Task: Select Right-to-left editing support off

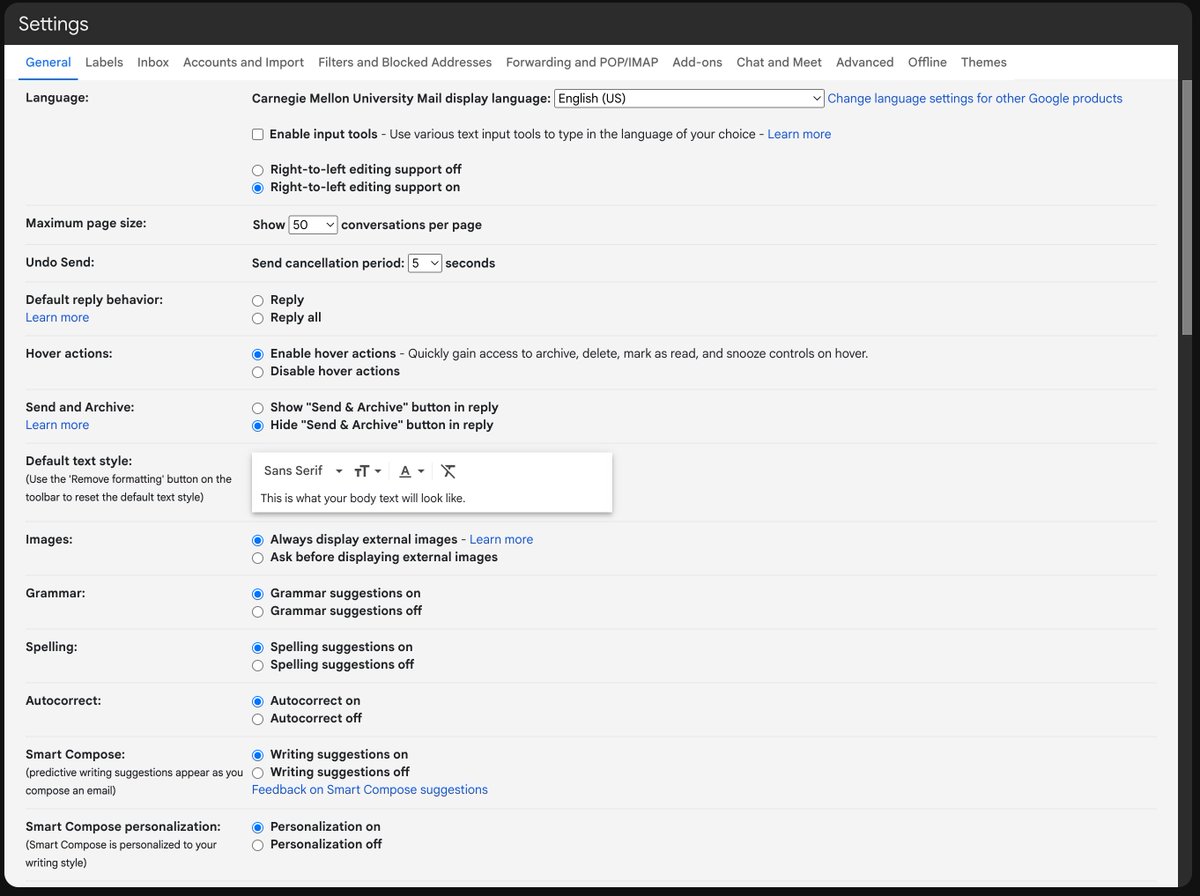Action: [258, 170]
